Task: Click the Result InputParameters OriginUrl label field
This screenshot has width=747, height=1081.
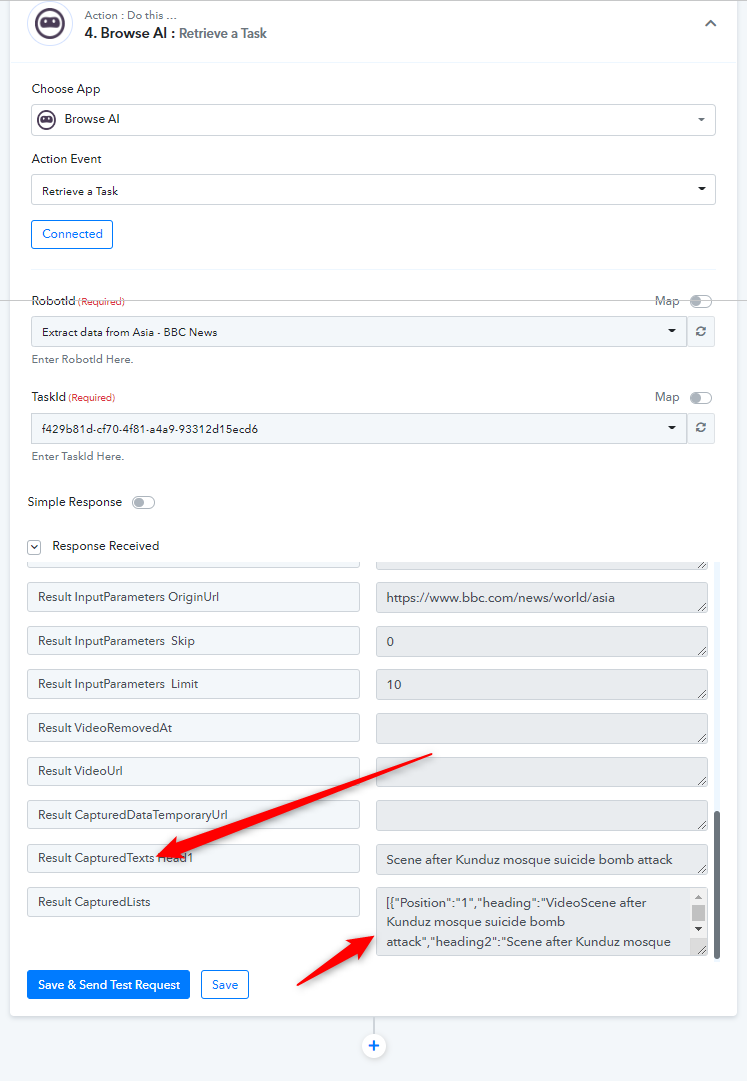Action: pyautogui.click(x=194, y=597)
